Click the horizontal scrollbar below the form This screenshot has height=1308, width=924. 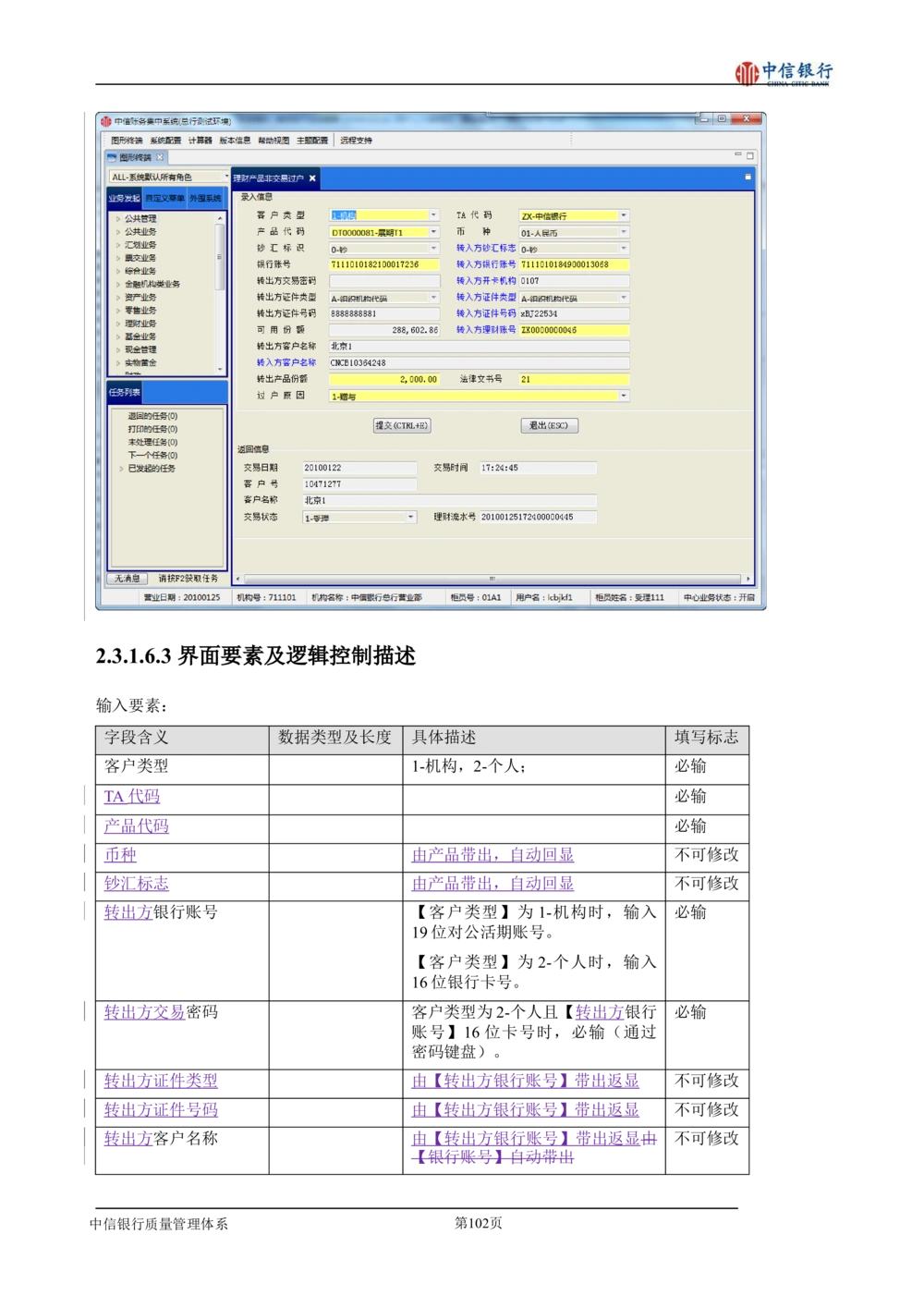492,579
